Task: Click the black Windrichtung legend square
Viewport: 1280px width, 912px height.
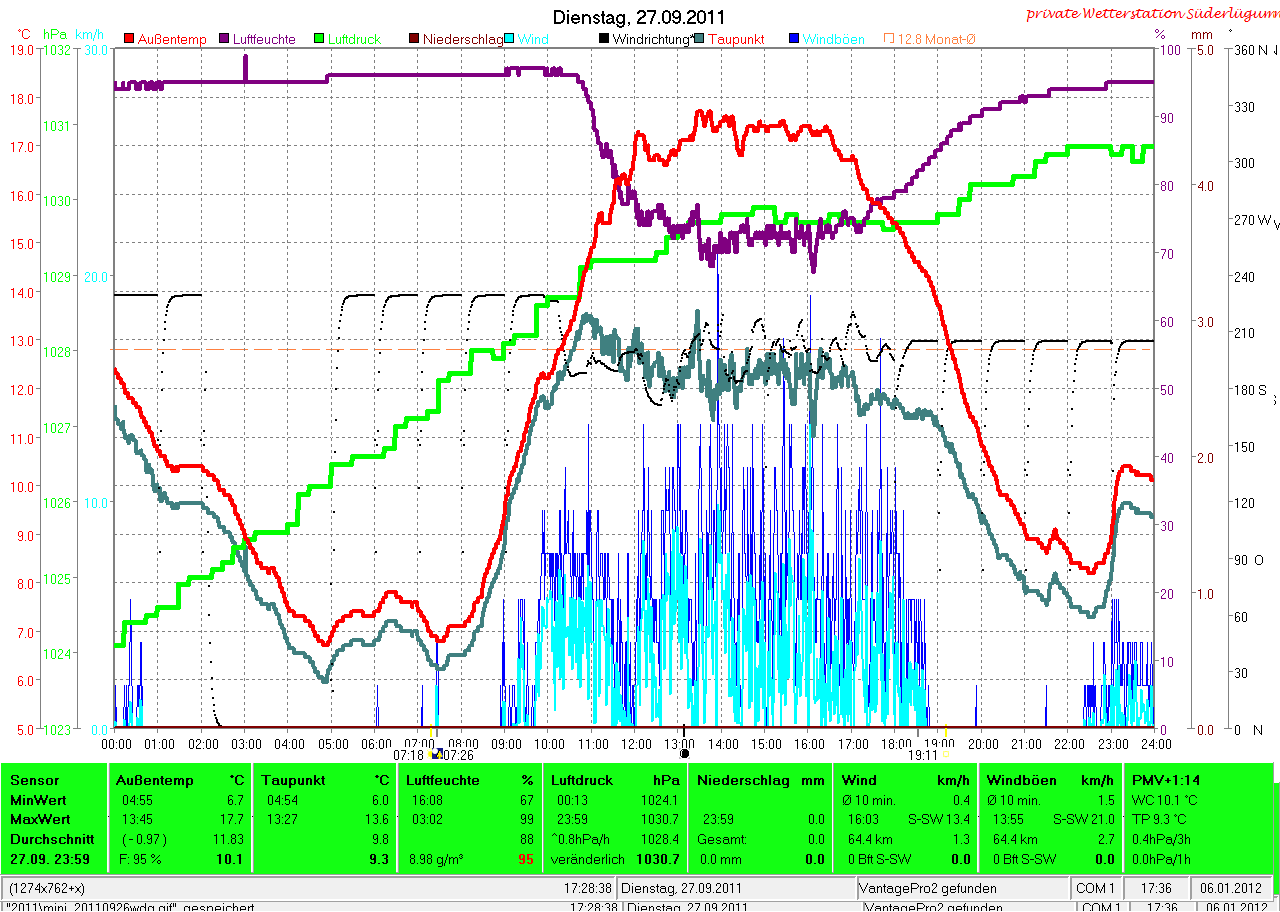Action: click(x=605, y=39)
